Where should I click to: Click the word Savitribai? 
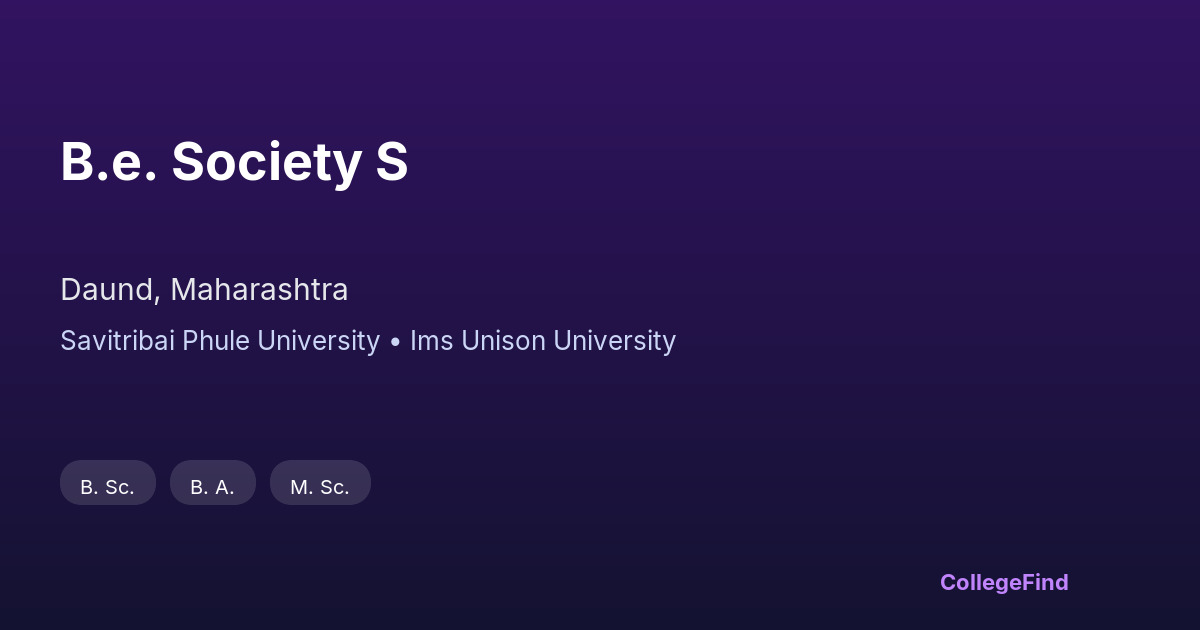pyautogui.click(x=117, y=341)
